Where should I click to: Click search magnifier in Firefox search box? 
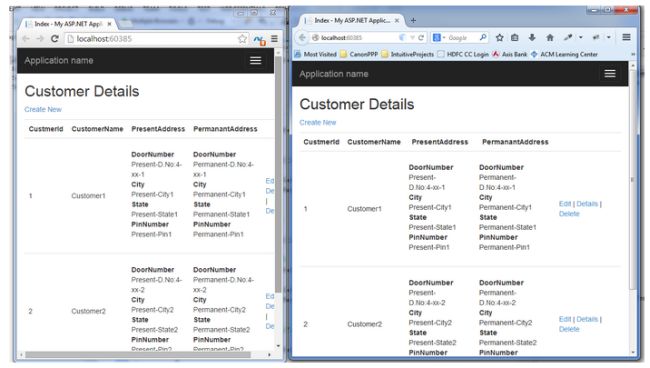pos(483,38)
